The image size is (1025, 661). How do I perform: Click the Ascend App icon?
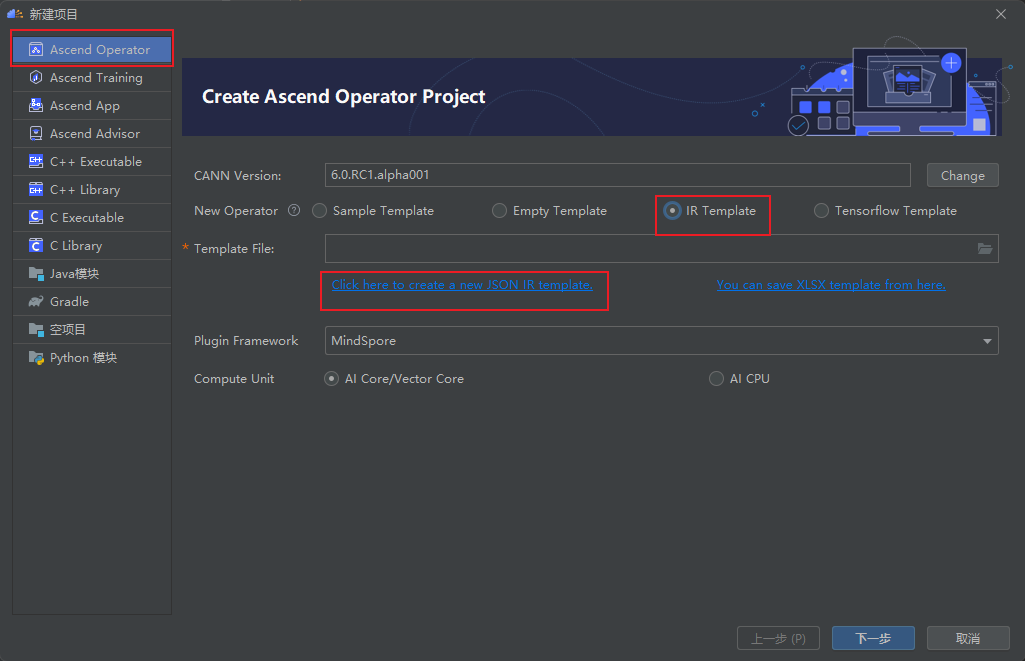click(36, 105)
